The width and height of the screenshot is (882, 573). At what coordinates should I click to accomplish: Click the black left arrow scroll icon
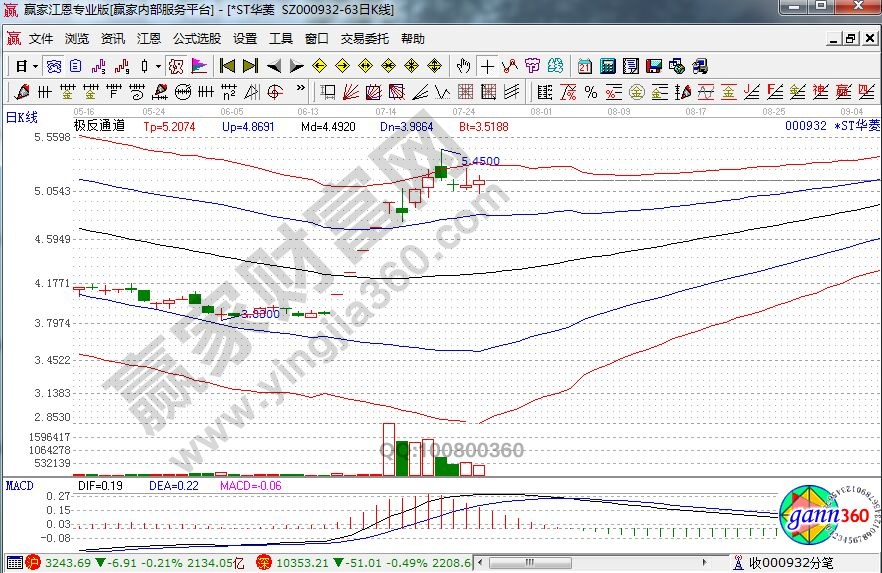click(273, 66)
